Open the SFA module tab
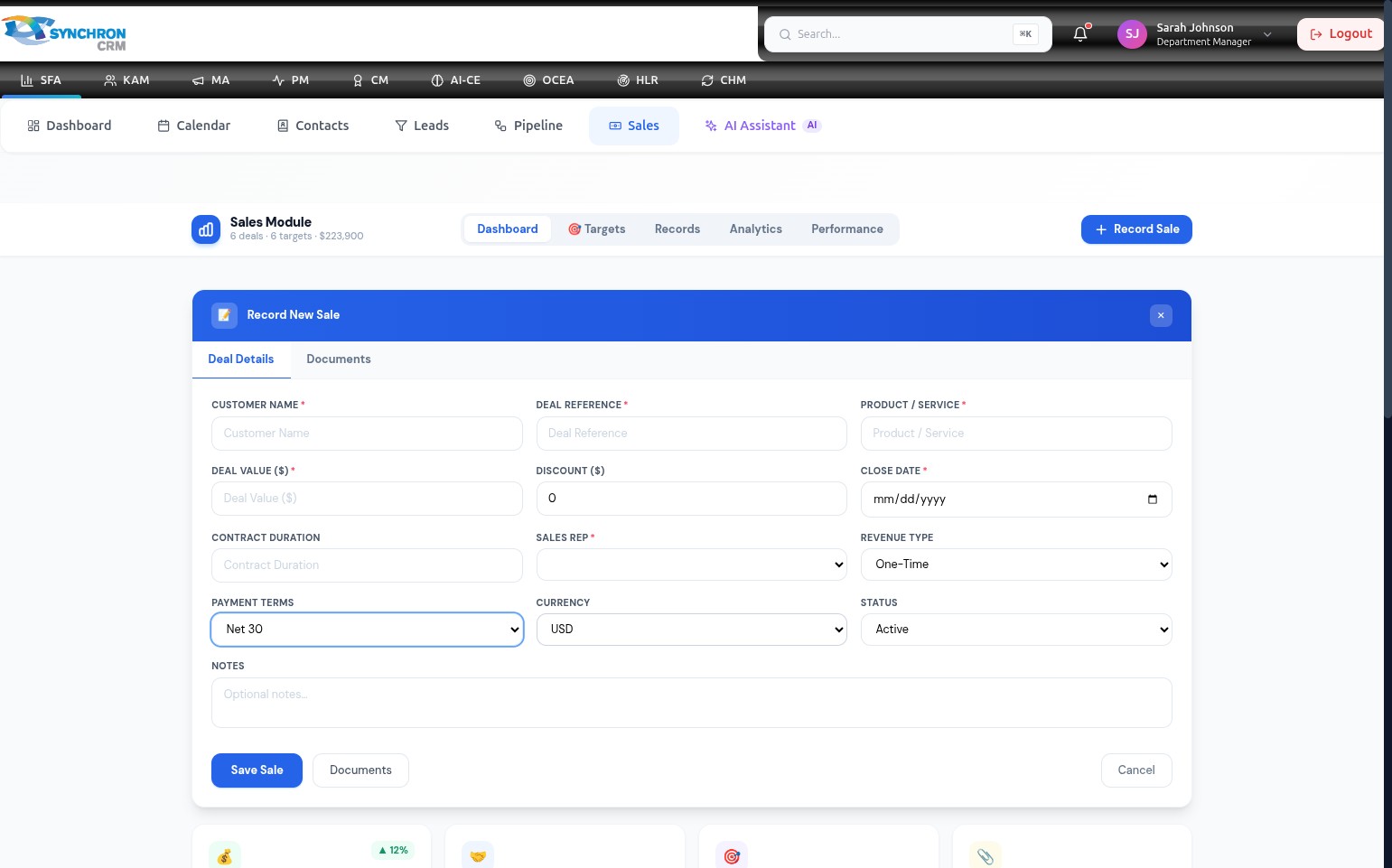 point(41,80)
